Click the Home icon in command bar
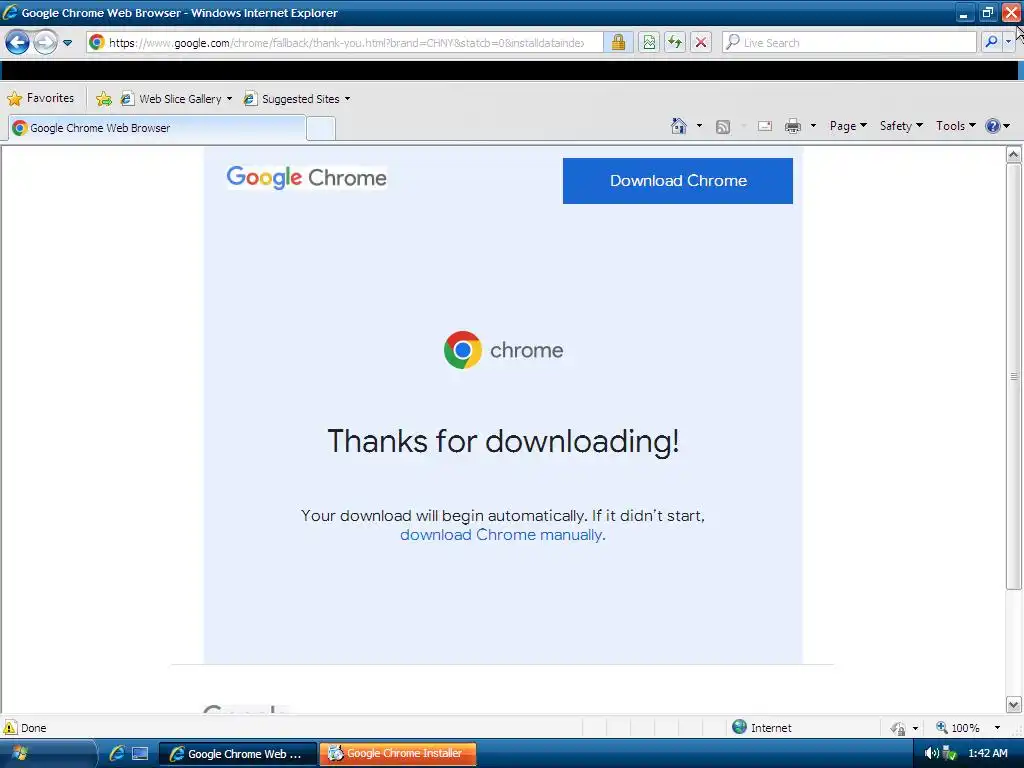 [679, 126]
